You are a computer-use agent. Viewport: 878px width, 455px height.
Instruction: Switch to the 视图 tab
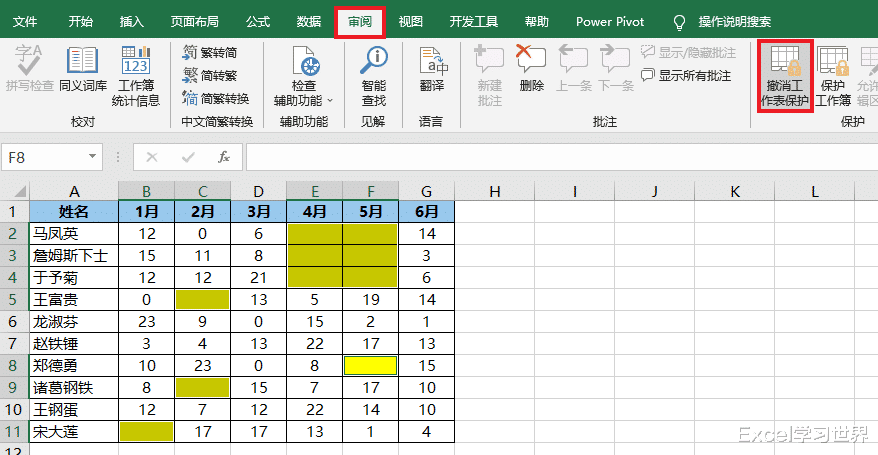point(410,22)
